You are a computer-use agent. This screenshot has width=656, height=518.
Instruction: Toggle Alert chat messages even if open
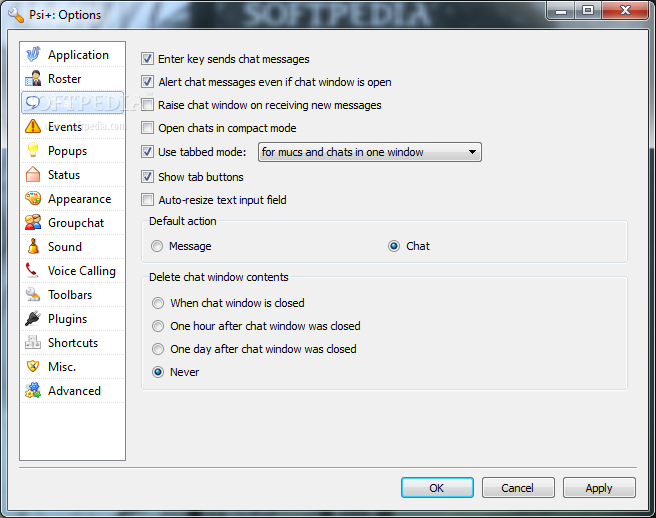click(147, 82)
